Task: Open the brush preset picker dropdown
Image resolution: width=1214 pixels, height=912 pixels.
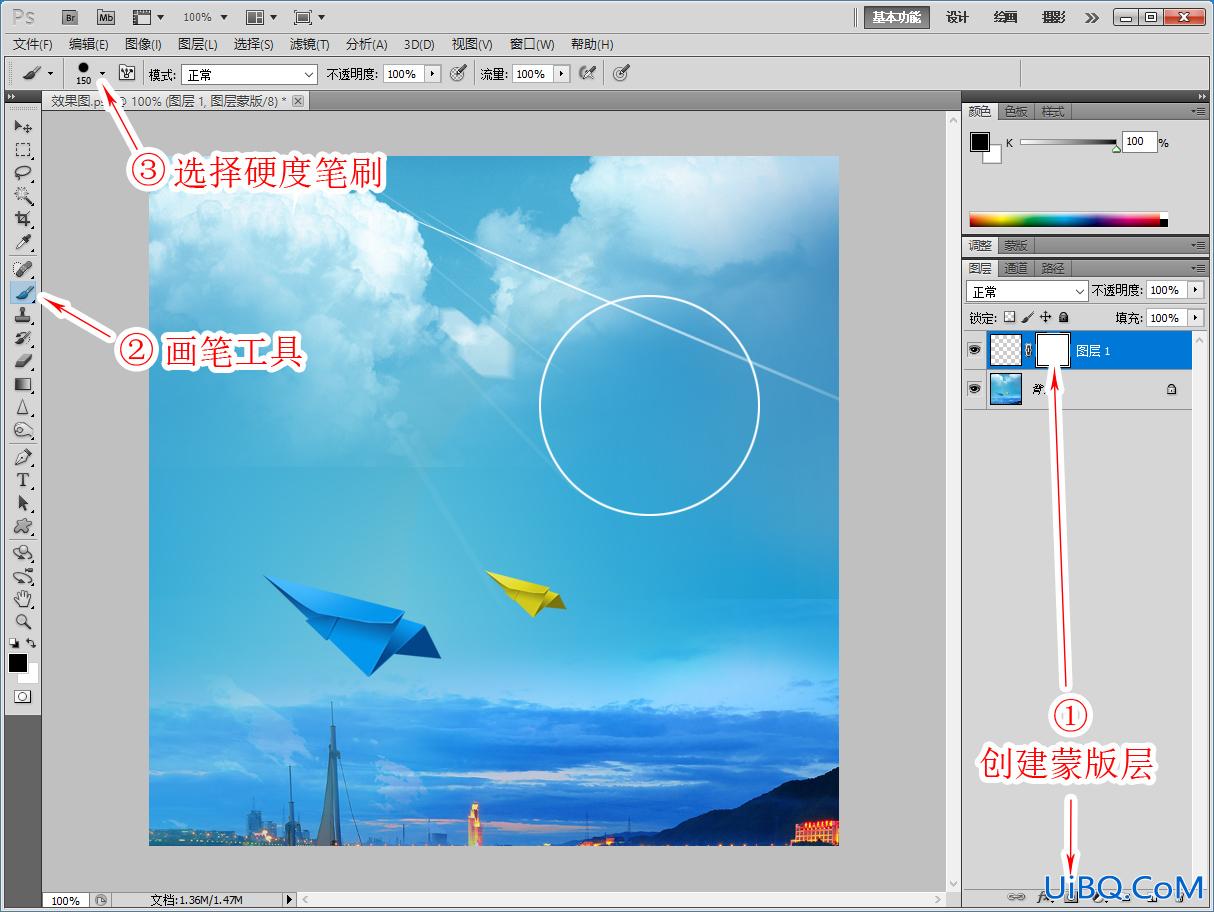Action: 102,73
